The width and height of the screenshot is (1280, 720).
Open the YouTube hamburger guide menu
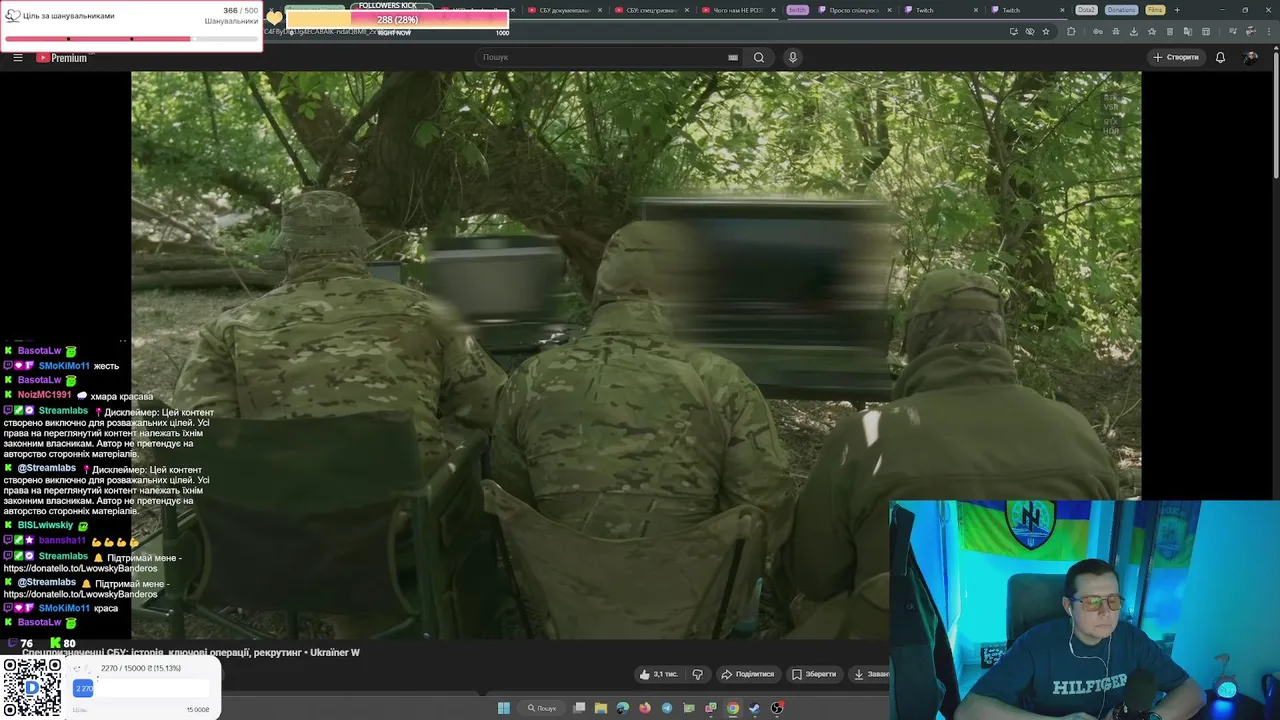tap(17, 57)
